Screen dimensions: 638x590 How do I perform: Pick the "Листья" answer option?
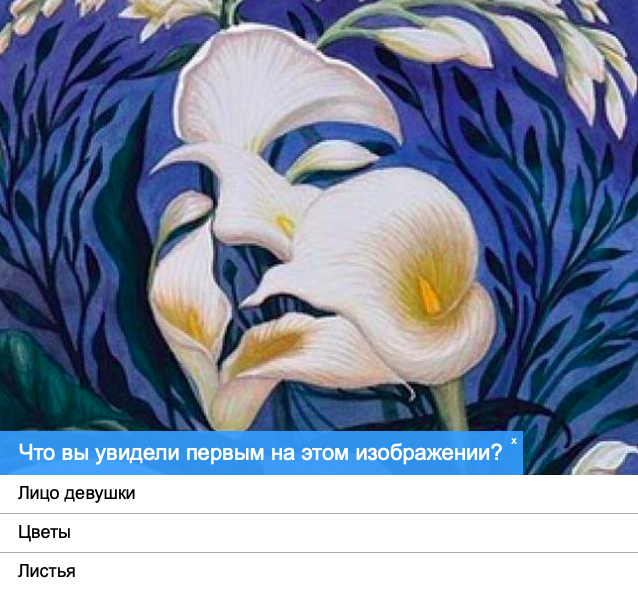[x=319, y=571]
